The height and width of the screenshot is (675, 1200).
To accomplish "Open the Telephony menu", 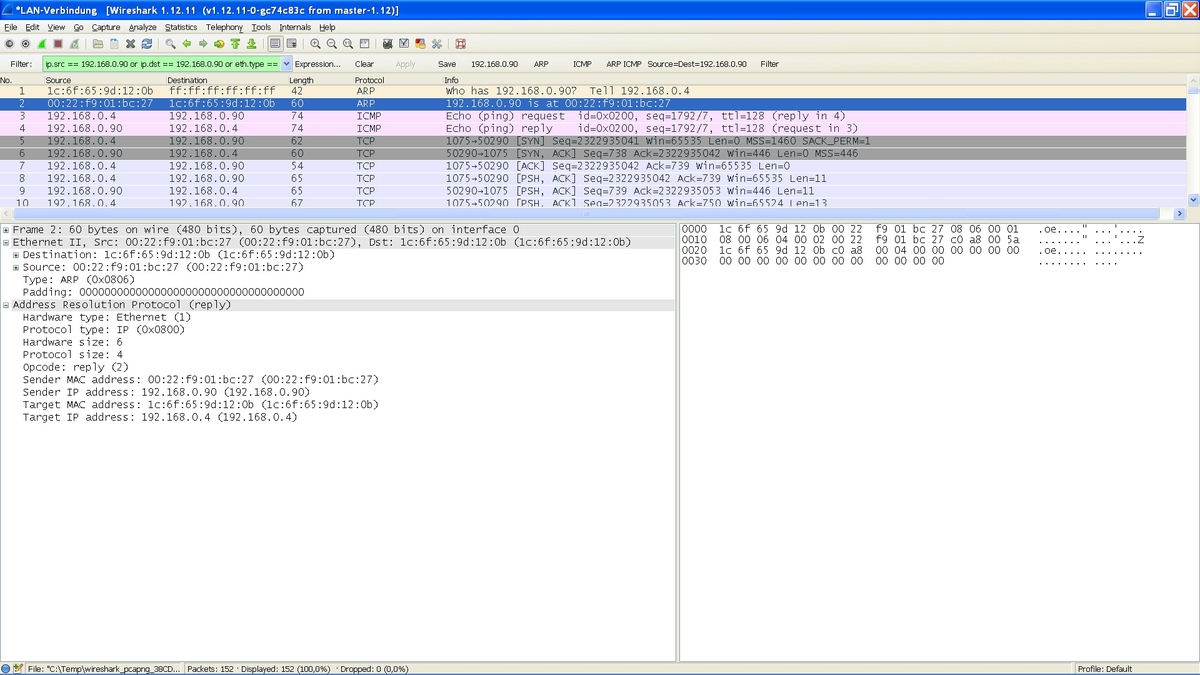I will tap(224, 27).
